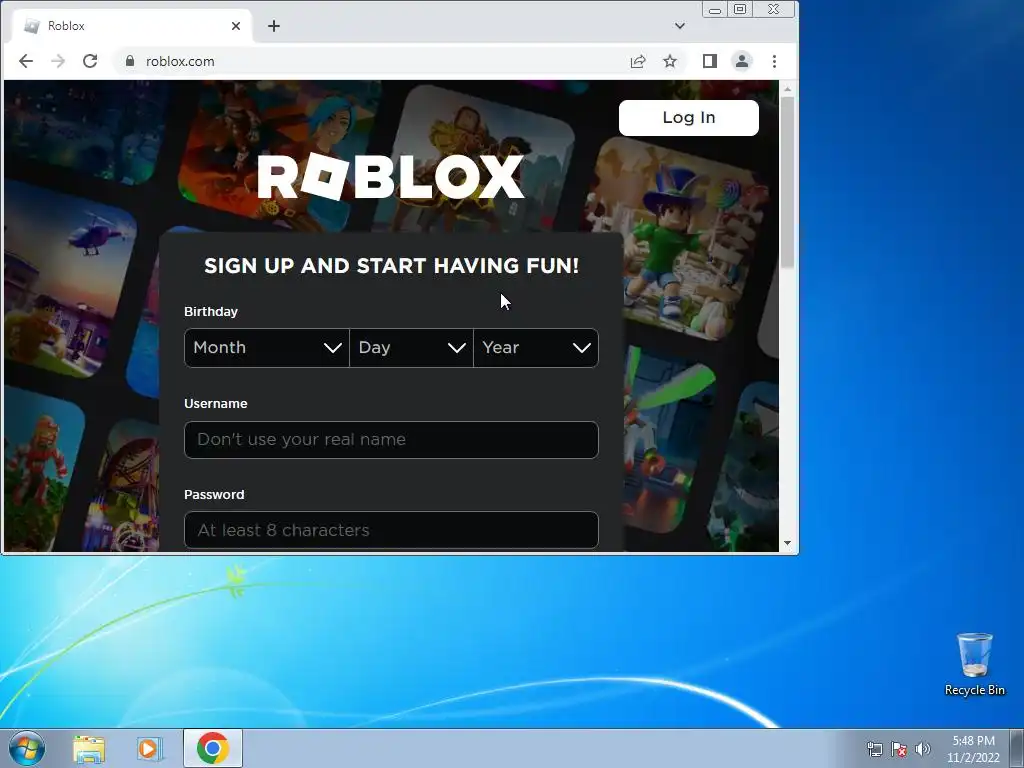Click the Chrome taskbar icon

click(213, 748)
